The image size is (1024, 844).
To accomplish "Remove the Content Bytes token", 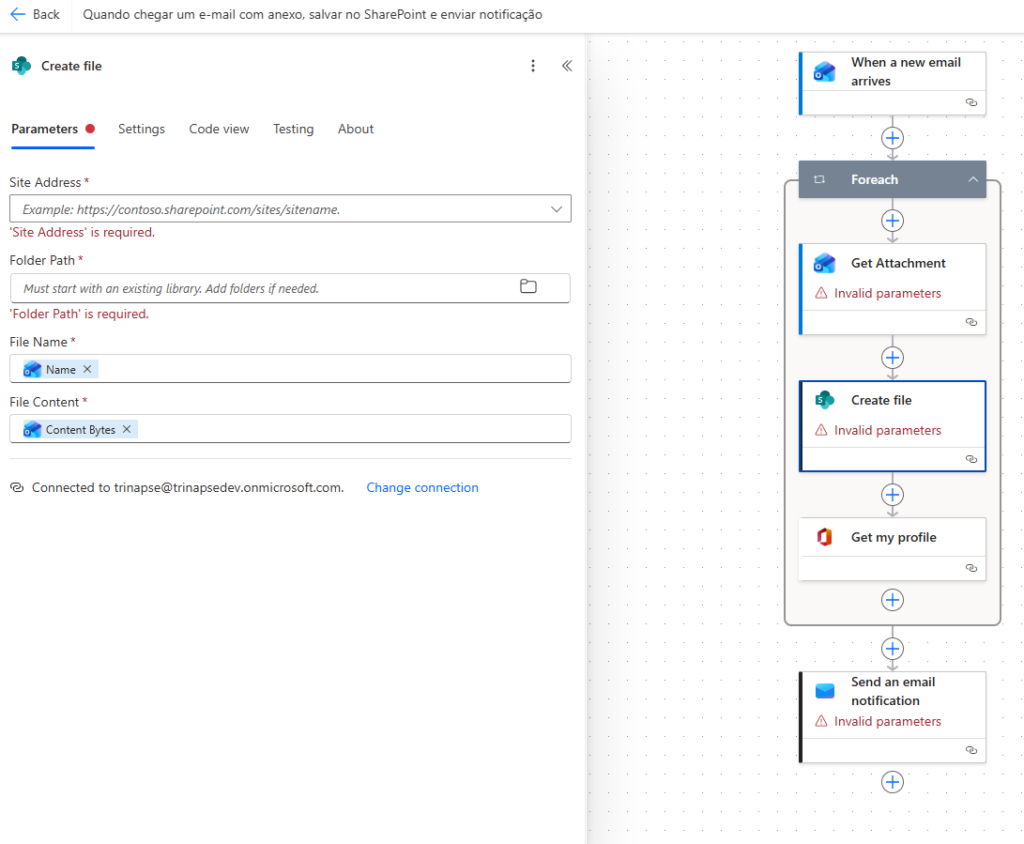I will point(127,429).
